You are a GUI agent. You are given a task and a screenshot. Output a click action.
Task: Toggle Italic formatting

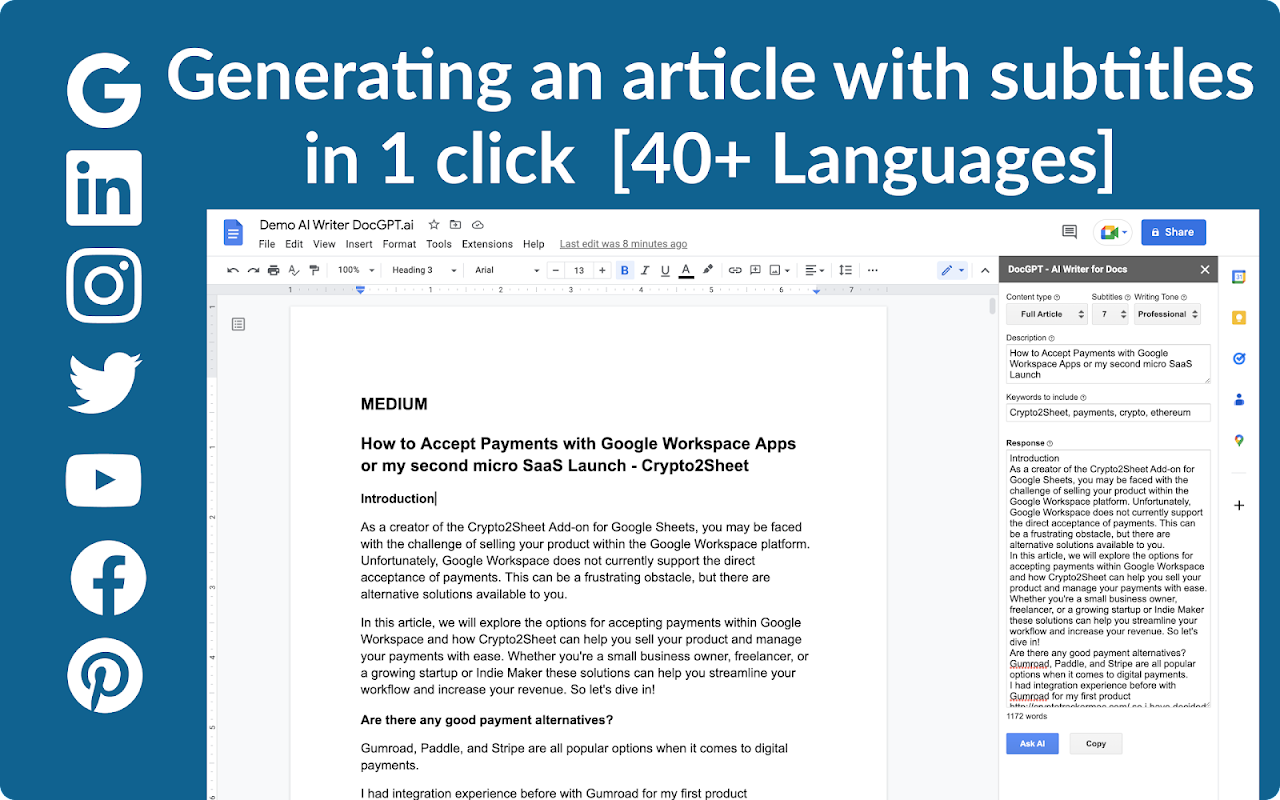[645, 270]
